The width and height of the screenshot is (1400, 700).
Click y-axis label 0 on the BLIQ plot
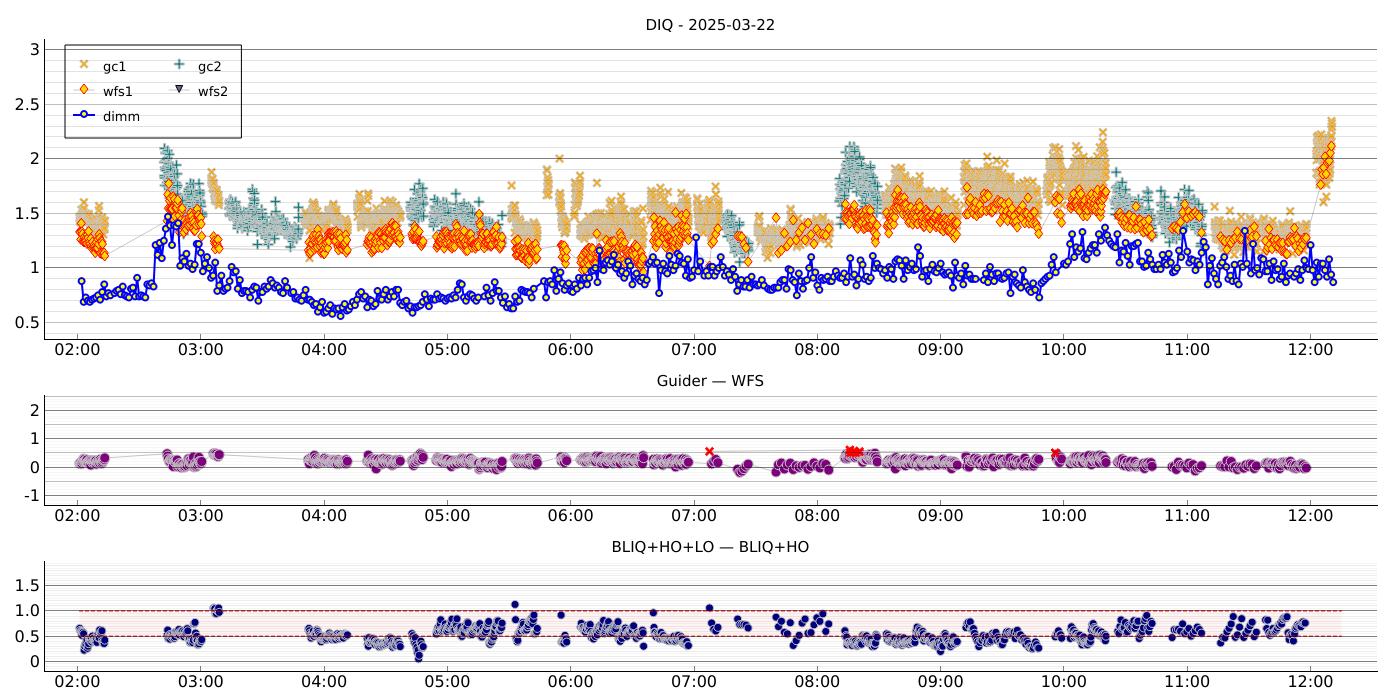[x=34, y=661]
